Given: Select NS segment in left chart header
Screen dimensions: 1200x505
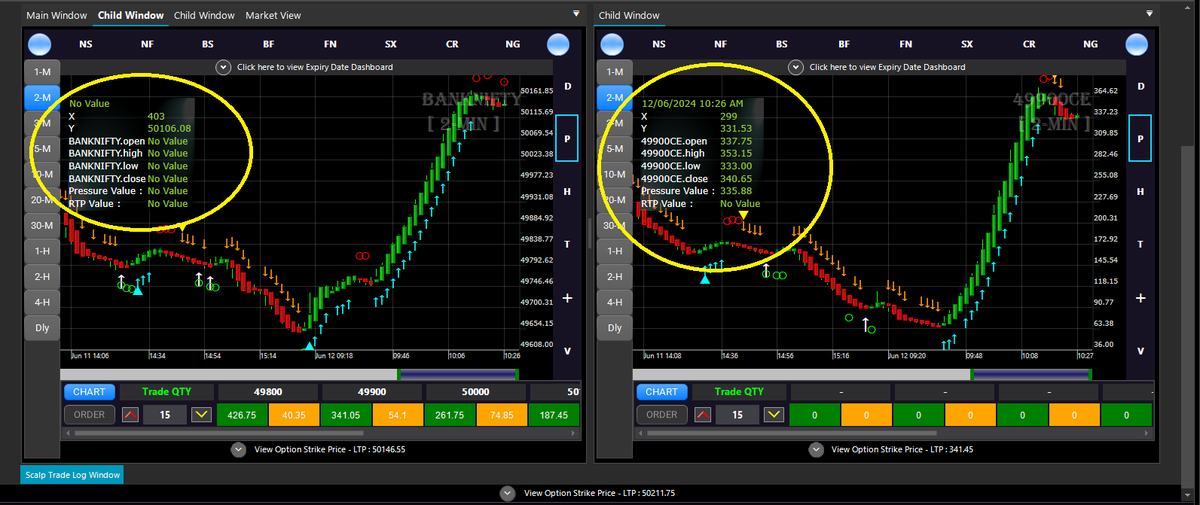Looking at the screenshot, I should coord(86,44).
